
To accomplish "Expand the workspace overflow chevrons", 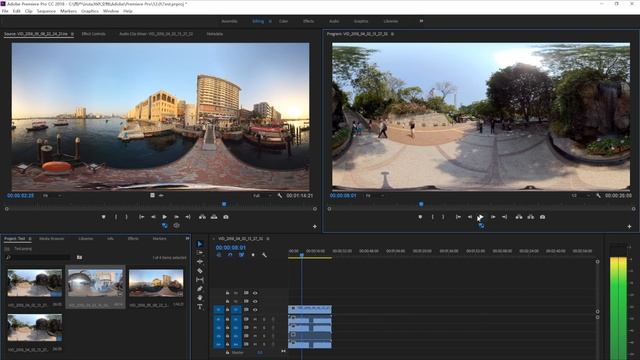I will tap(421, 21).
